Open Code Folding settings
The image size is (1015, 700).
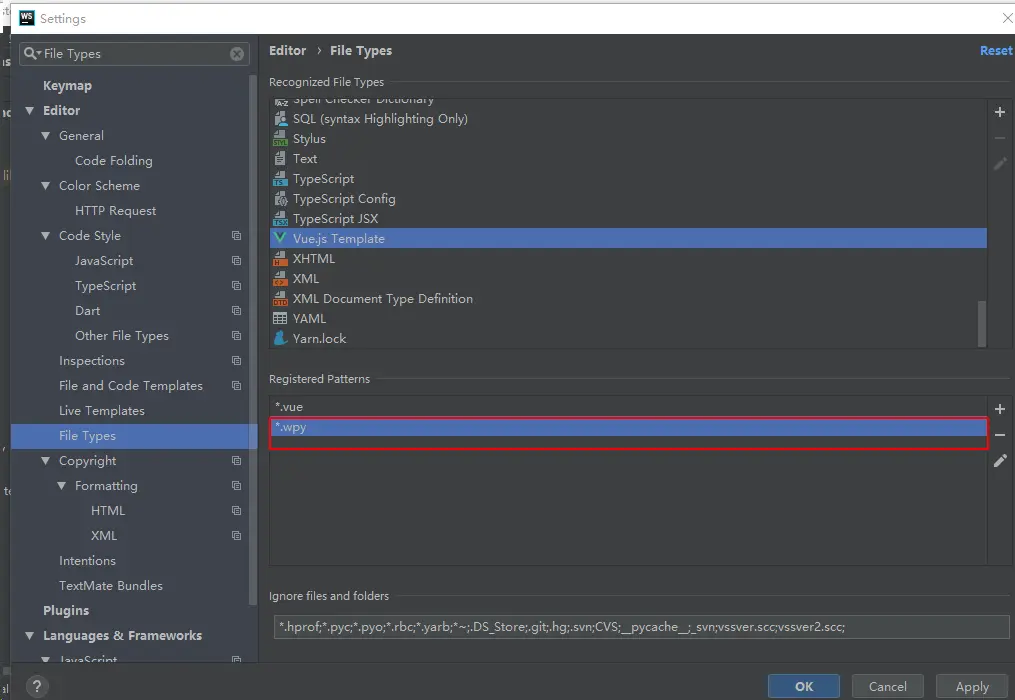point(114,161)
